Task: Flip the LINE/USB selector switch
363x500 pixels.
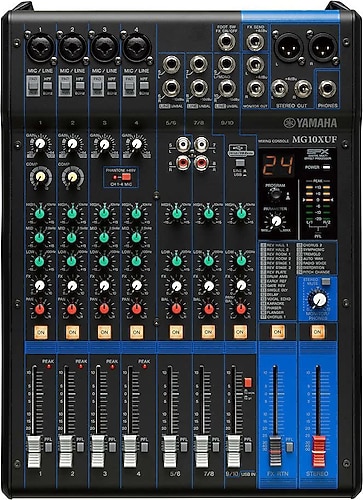Action: click(240, 163)
